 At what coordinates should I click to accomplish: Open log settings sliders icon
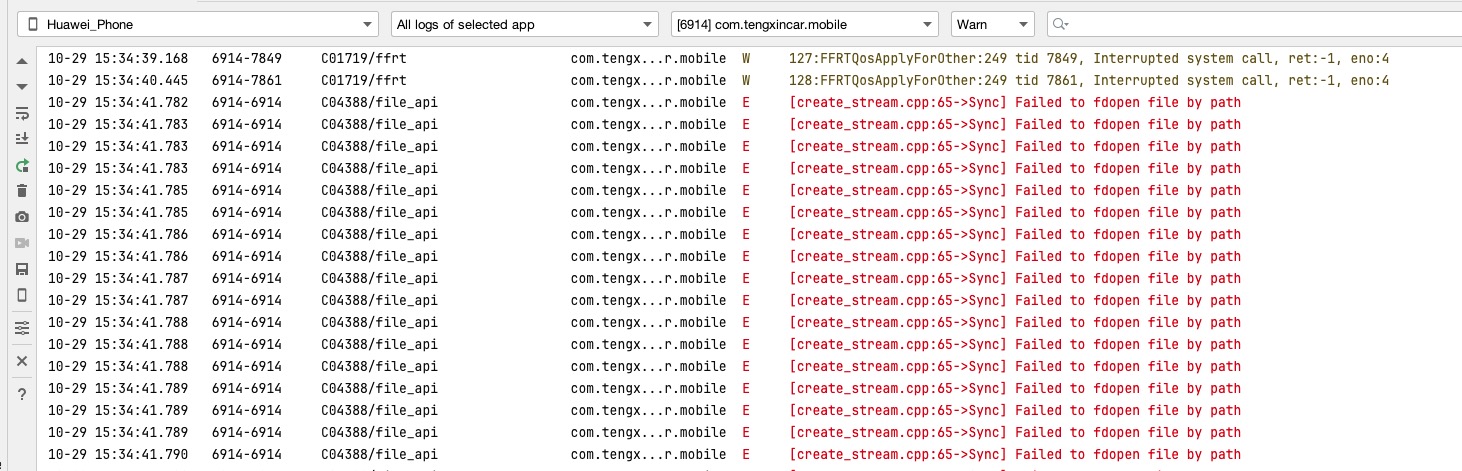[22, 328]
